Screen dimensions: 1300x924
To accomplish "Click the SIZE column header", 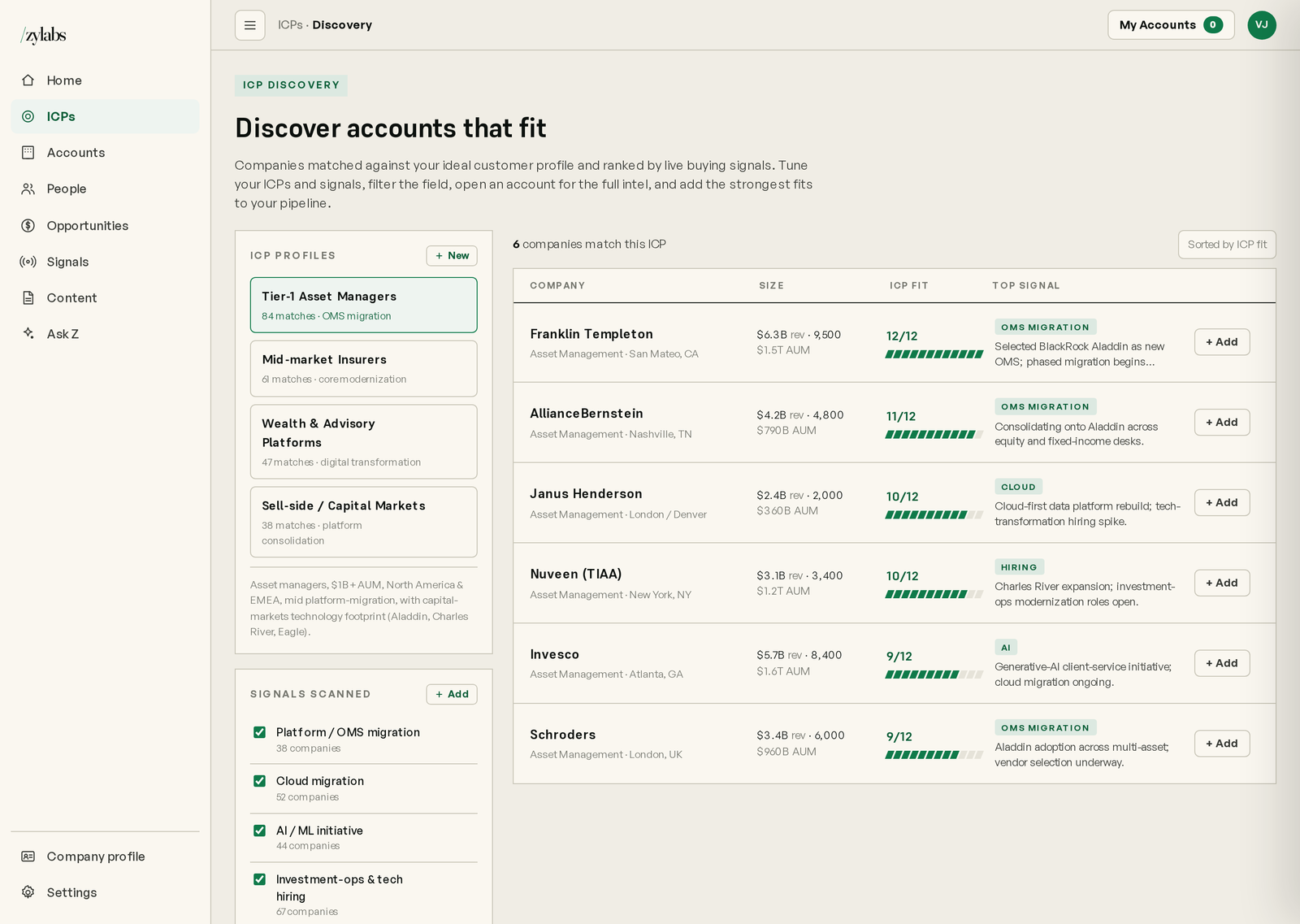I will [x=771, y=286].
